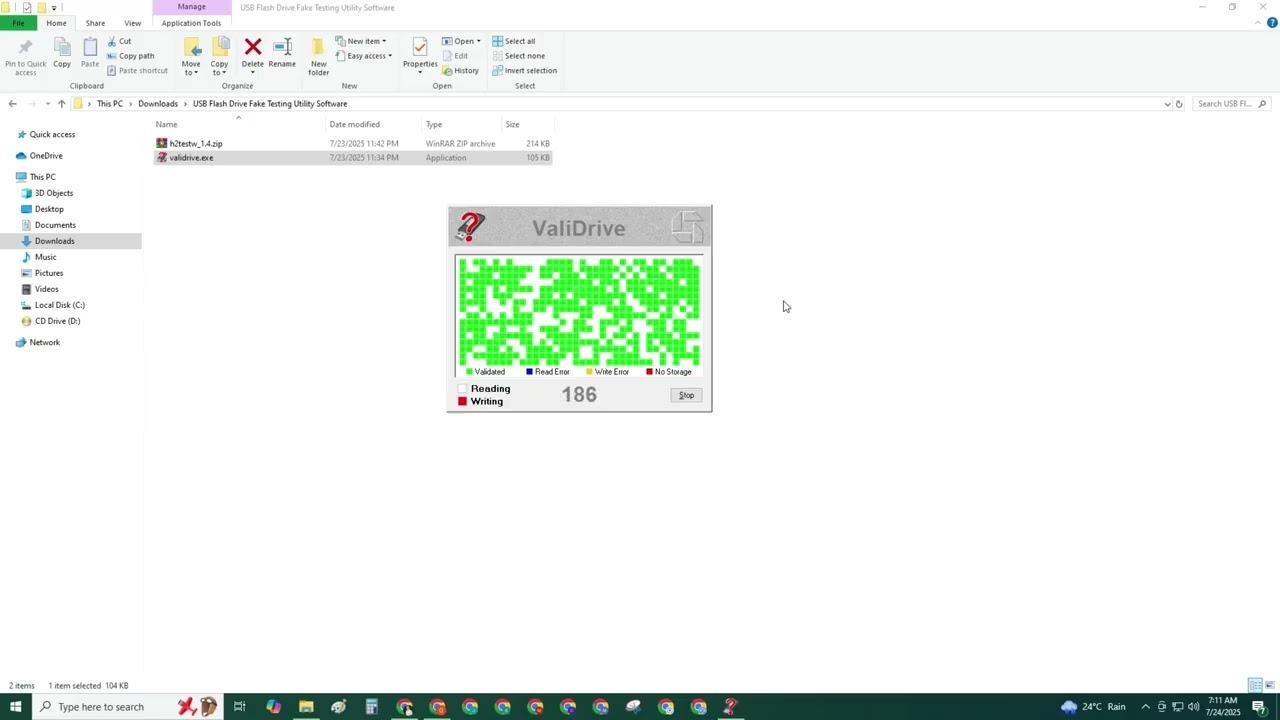The height and width of the screenshot is (720, 1280).
Task: Open the Videos folder
Action: (46, 289)
